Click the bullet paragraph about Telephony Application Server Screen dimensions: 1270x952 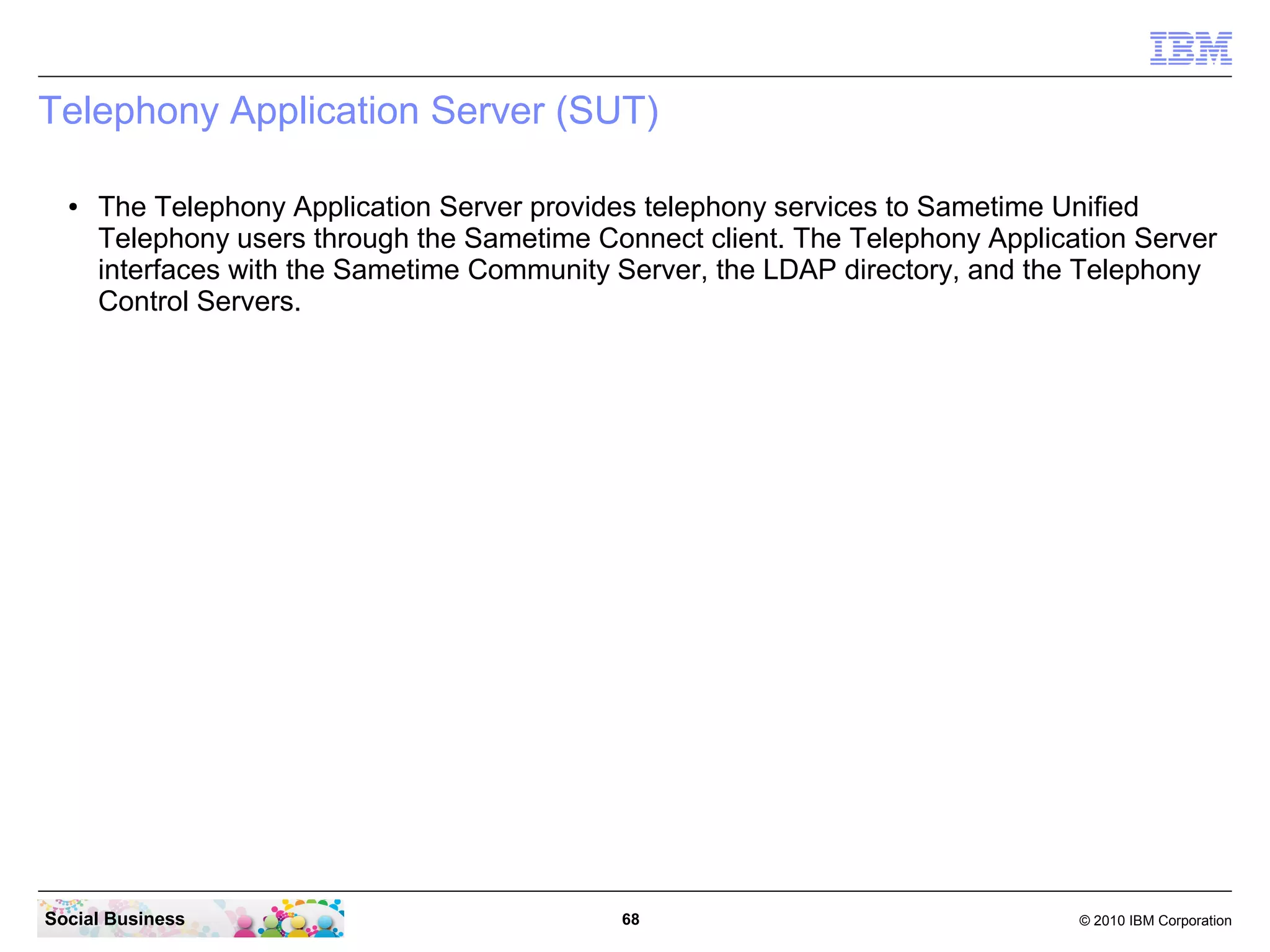point(657,254)
